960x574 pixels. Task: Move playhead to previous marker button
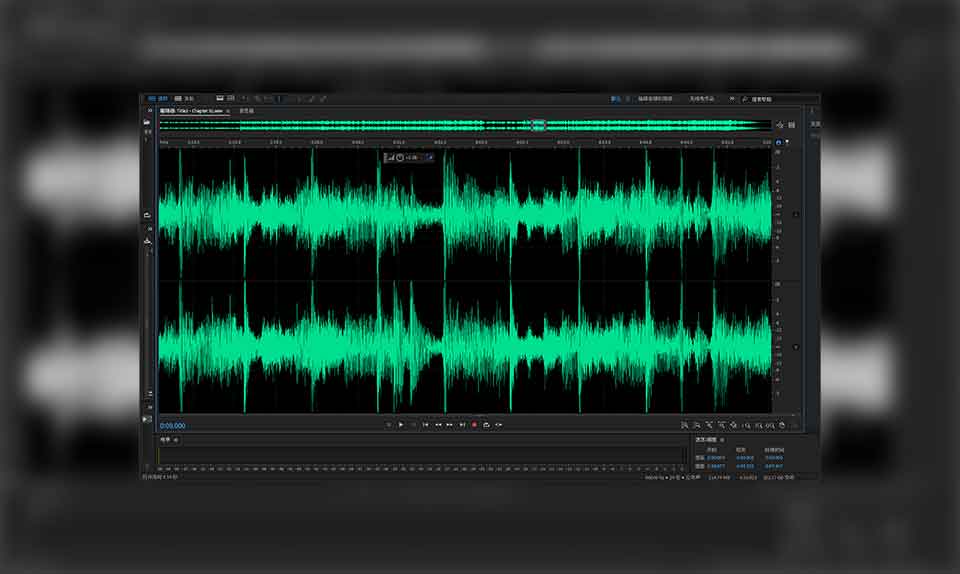click(x=426, y=425)
